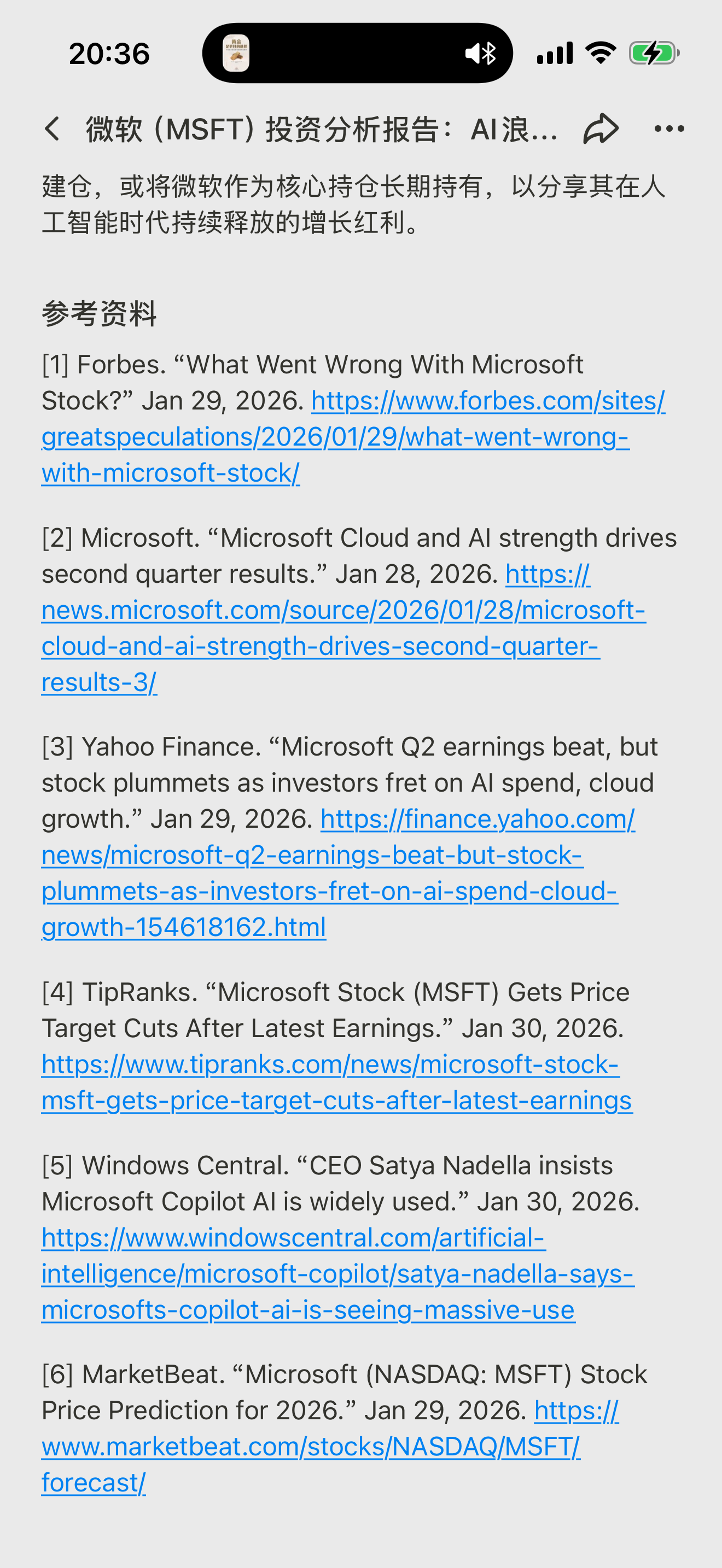722x1568 pixels.
Task: Open the MarketBeat MSFT forecast link
Action: (x=311, y=1447)
